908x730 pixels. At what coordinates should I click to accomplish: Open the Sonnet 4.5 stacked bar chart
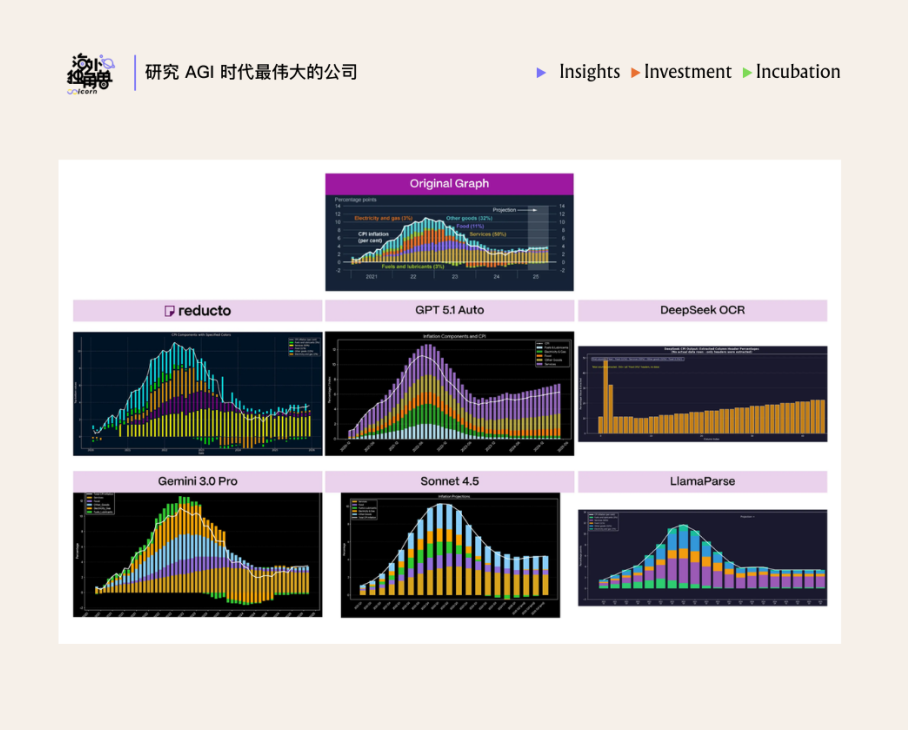(449, 554)
